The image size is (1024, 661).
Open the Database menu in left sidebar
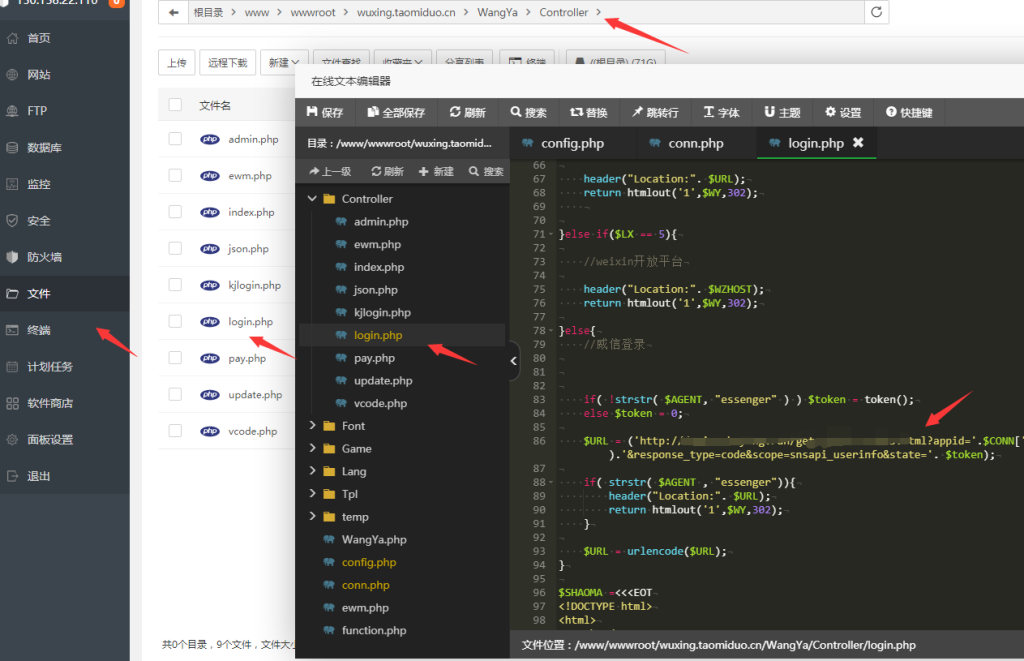44,148
